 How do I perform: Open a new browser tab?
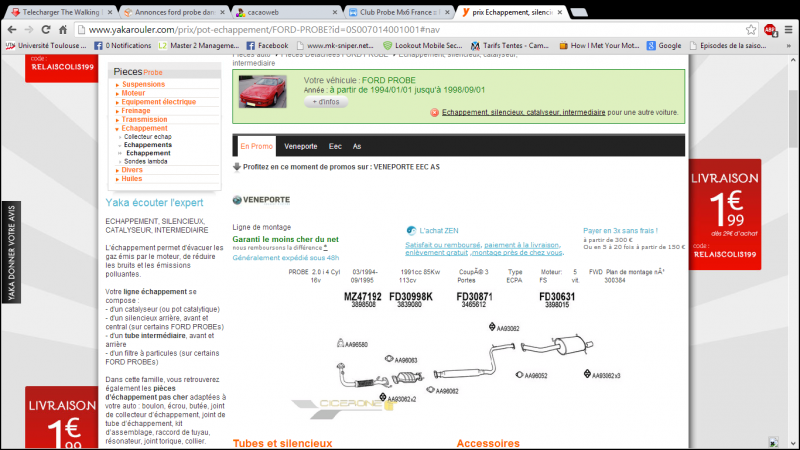579,12
